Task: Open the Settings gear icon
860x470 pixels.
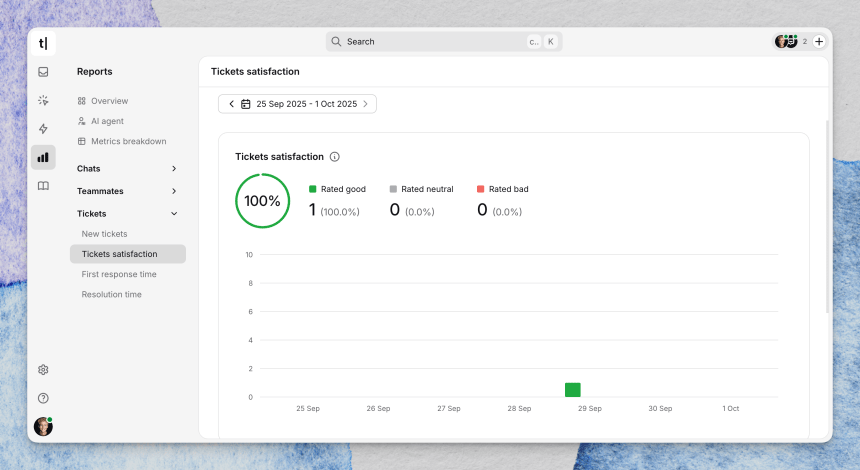Action: pos(43,370)
